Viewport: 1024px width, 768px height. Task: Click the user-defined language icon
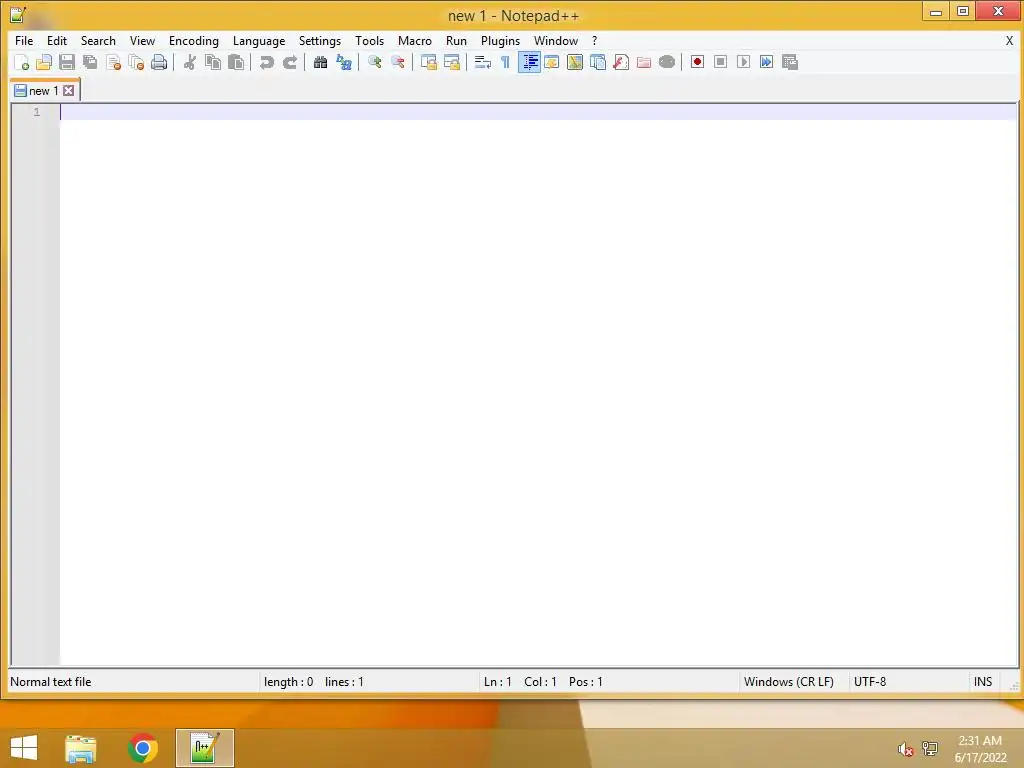pos(552,62)
